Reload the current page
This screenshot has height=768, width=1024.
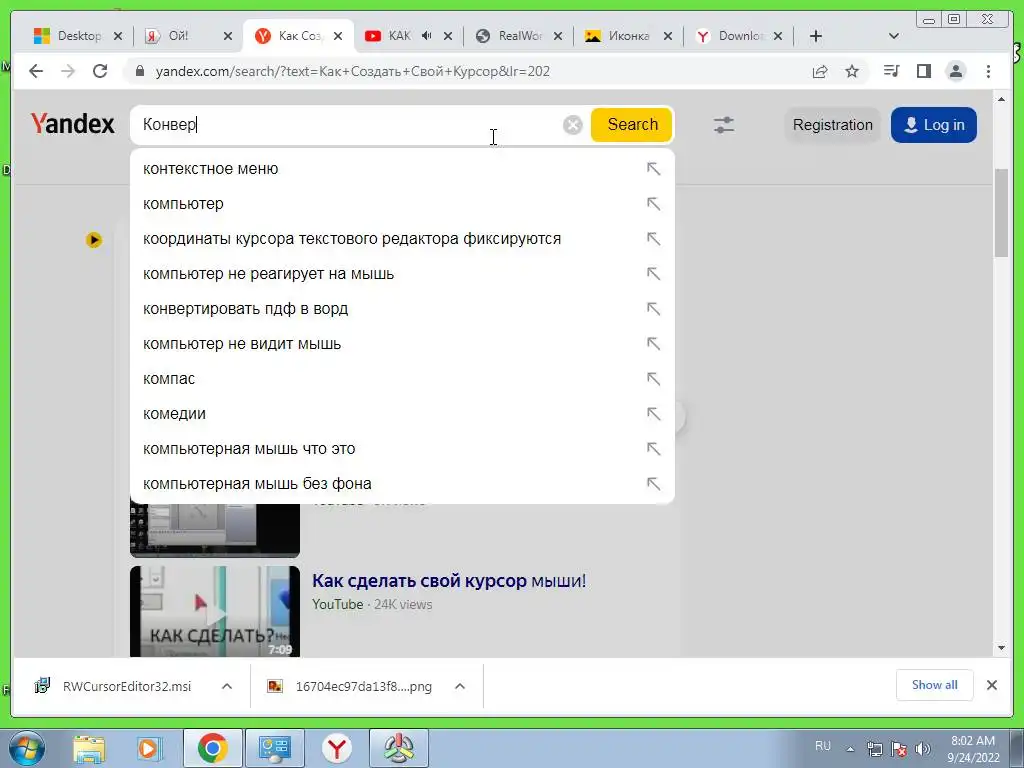(x=100, y=71)
